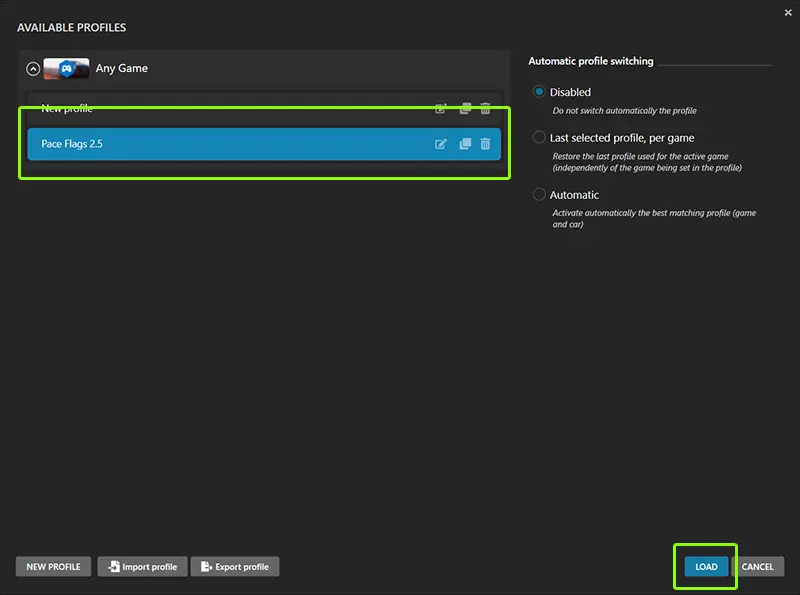The height and width of the screenshot is (595, 800).
Task: Close the Available Profiles window
Action: tap(786, 12)
